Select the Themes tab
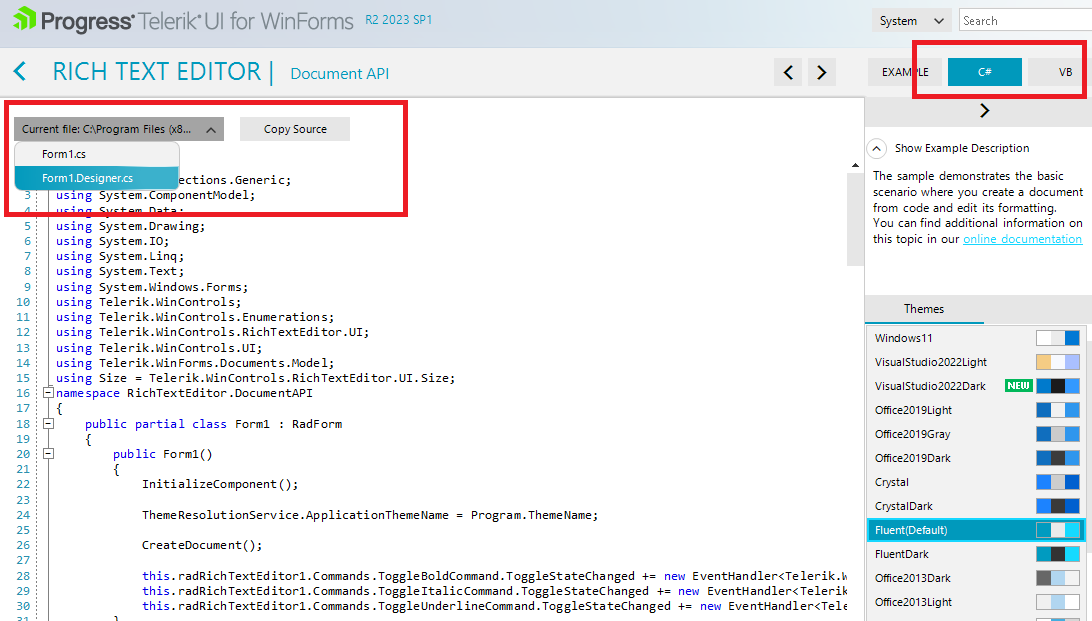This screenshot has height=621, width=1092. click(x=924, y=309)
